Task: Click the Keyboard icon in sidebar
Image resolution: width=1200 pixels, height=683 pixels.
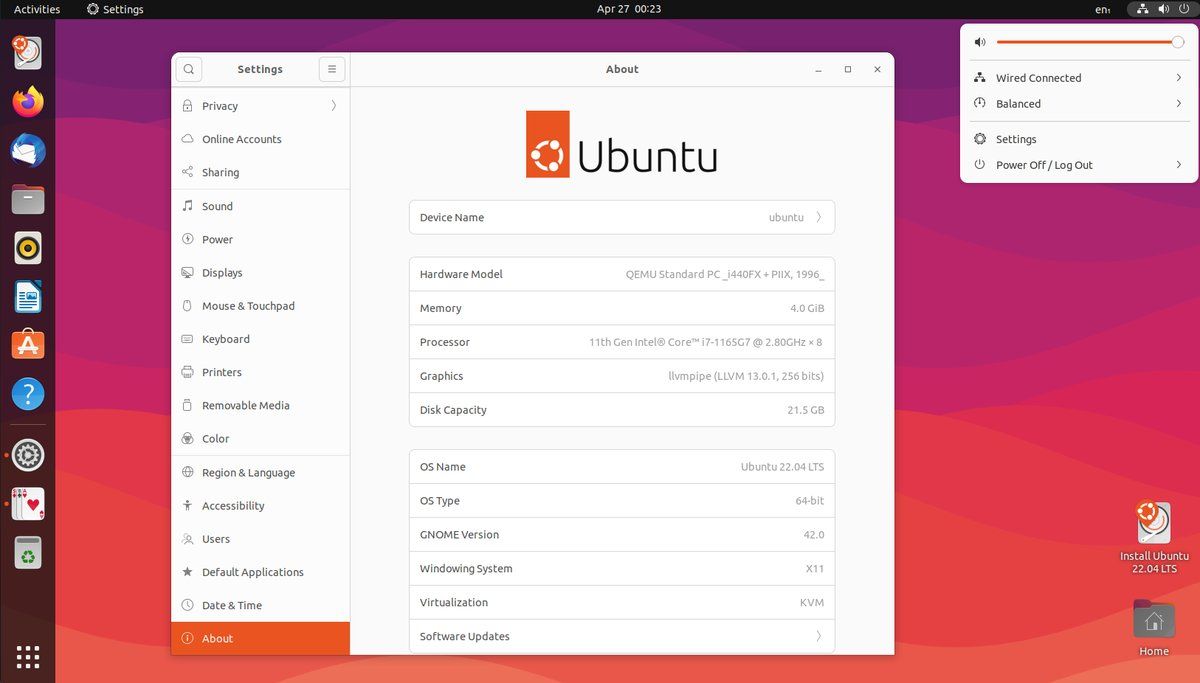Action: [x=187, y=339]
